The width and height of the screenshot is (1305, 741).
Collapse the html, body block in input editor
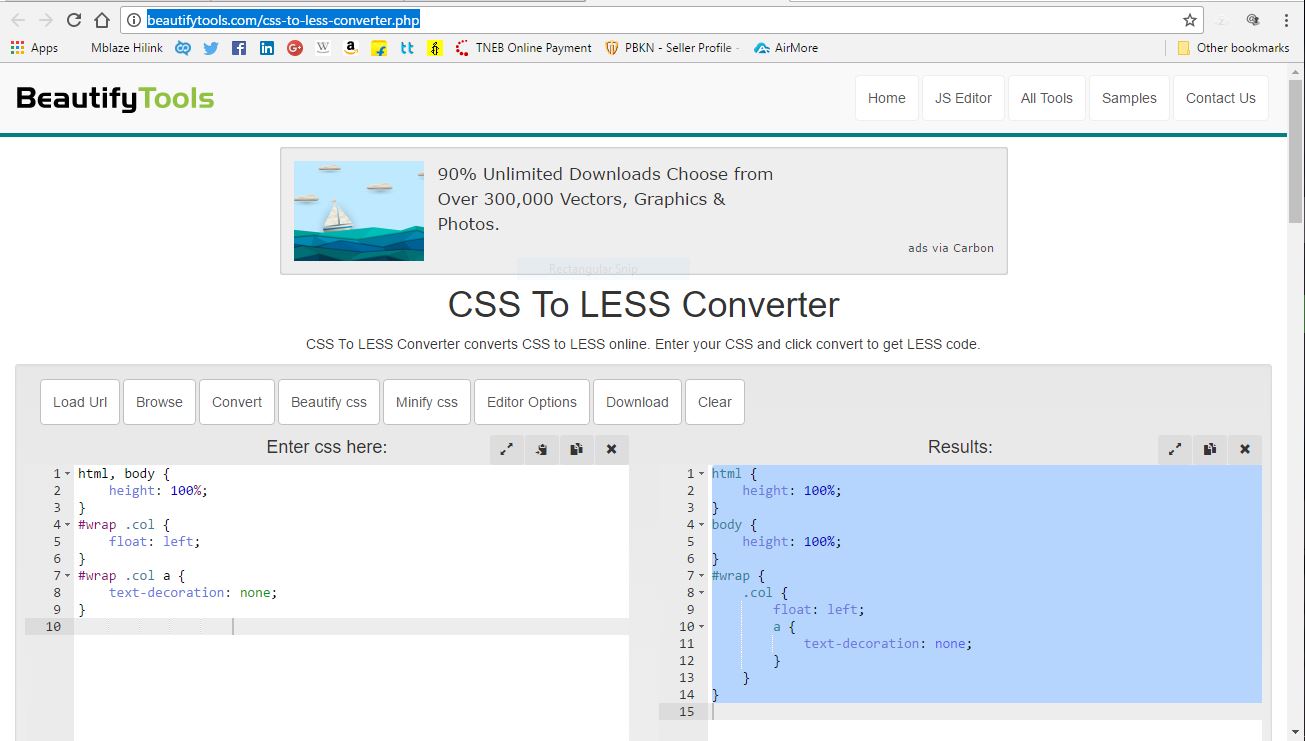(x=67, y=474)
